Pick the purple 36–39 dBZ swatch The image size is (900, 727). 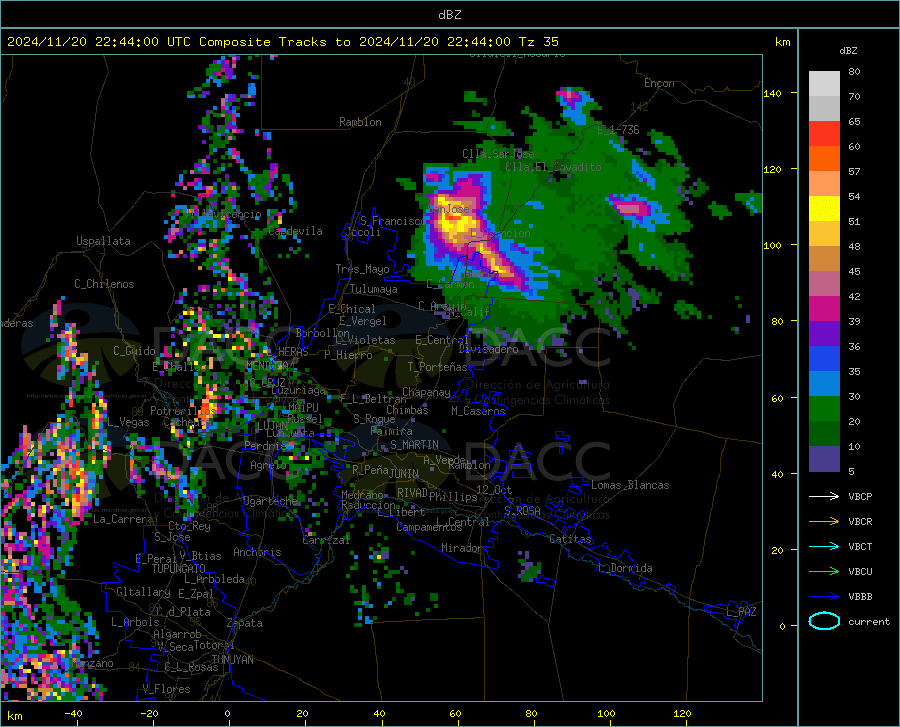(824, 334)
